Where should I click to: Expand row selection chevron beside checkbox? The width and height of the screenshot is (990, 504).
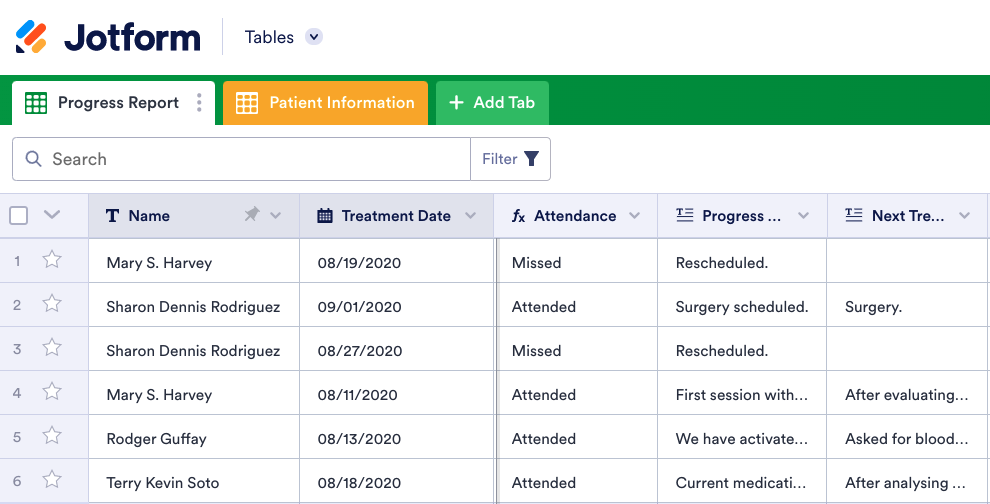click(x=52, y=215)
